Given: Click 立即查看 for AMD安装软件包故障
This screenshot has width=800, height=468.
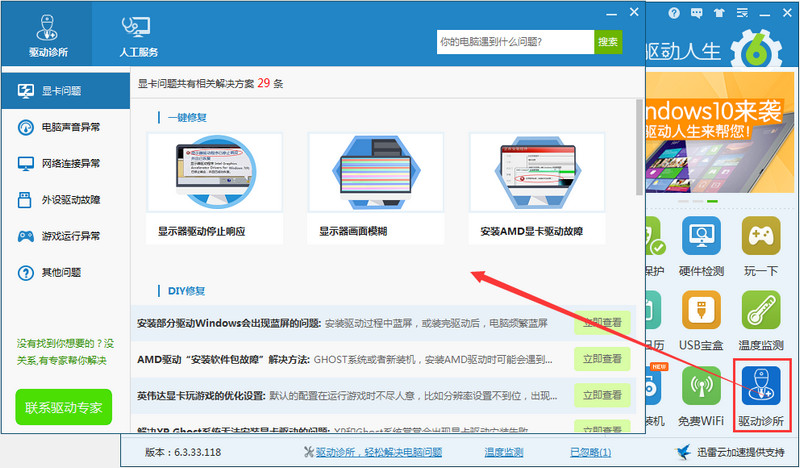Looking at the screenshot, I should point(602,359).
